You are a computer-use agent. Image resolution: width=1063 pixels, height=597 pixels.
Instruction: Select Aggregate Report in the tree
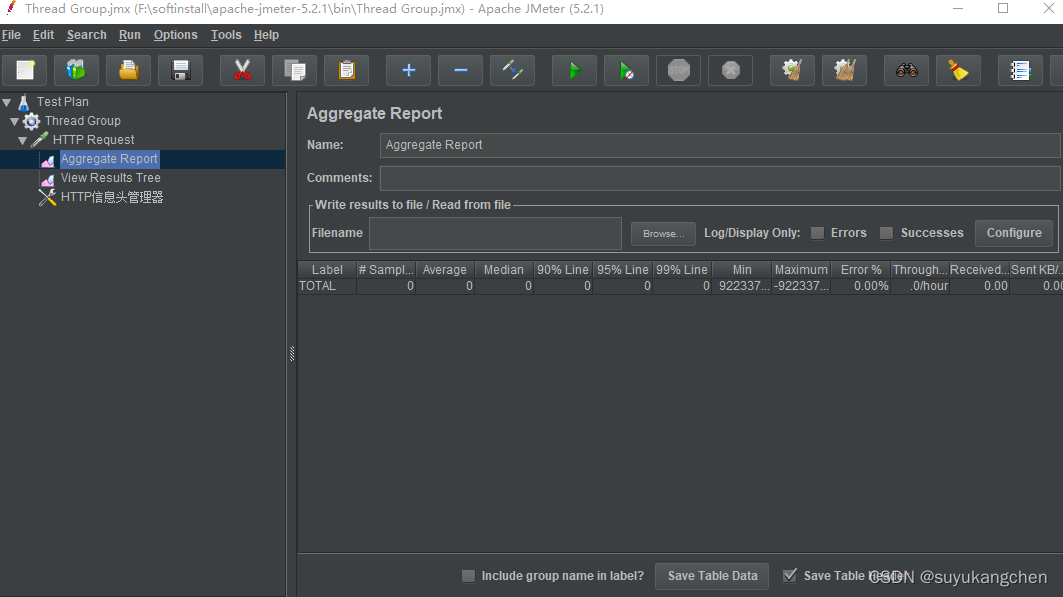point(109,159)
